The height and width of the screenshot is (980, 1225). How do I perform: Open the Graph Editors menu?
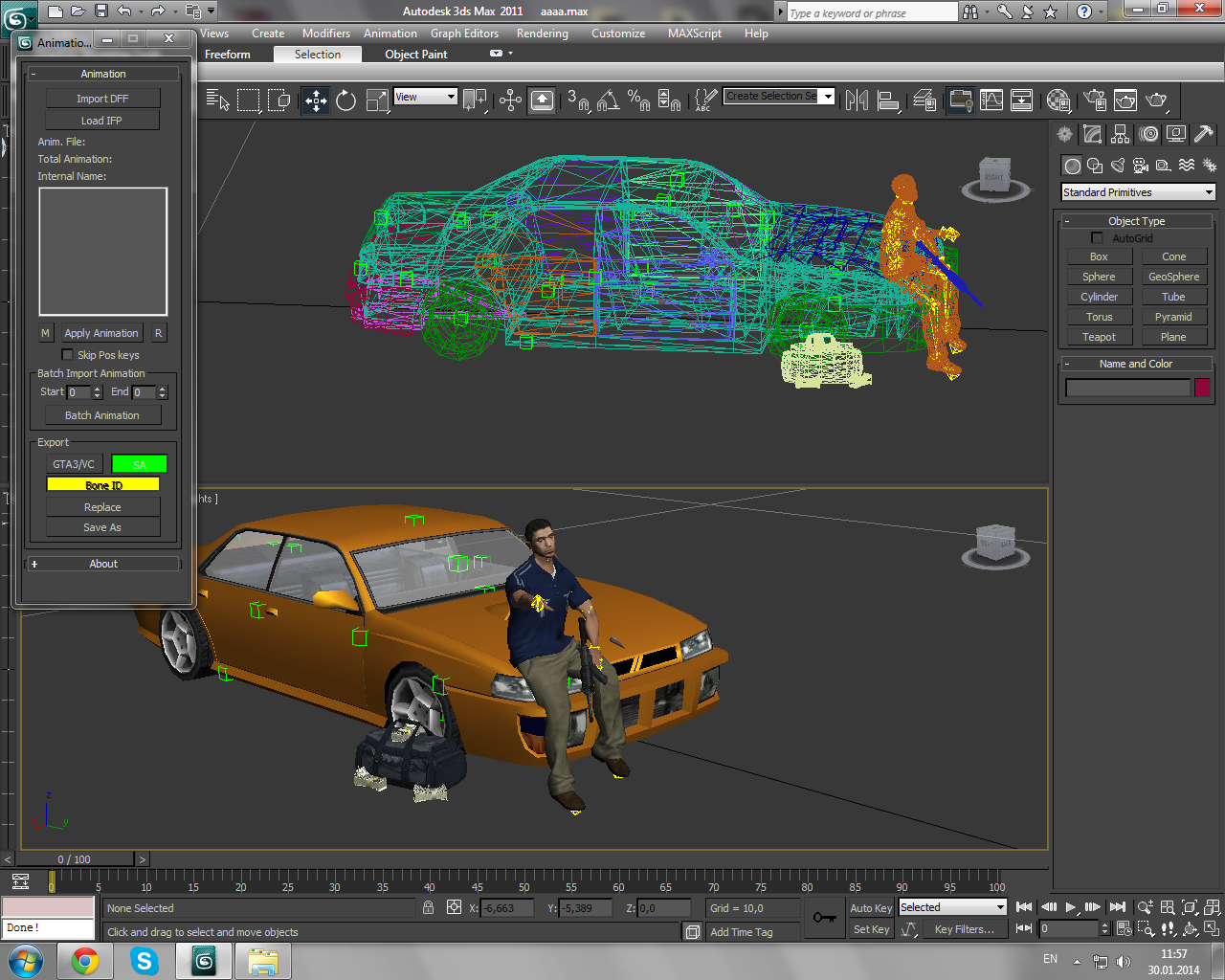(x=464, y=33)
